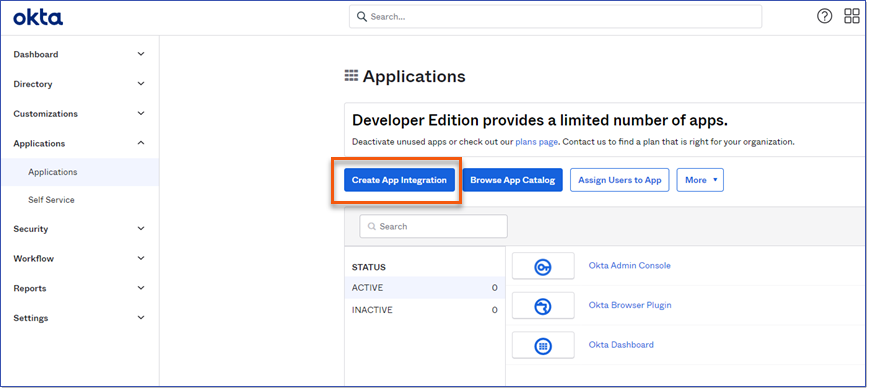
Task: Expand the Settings menu chevron
Action: [x=141, y=318]
